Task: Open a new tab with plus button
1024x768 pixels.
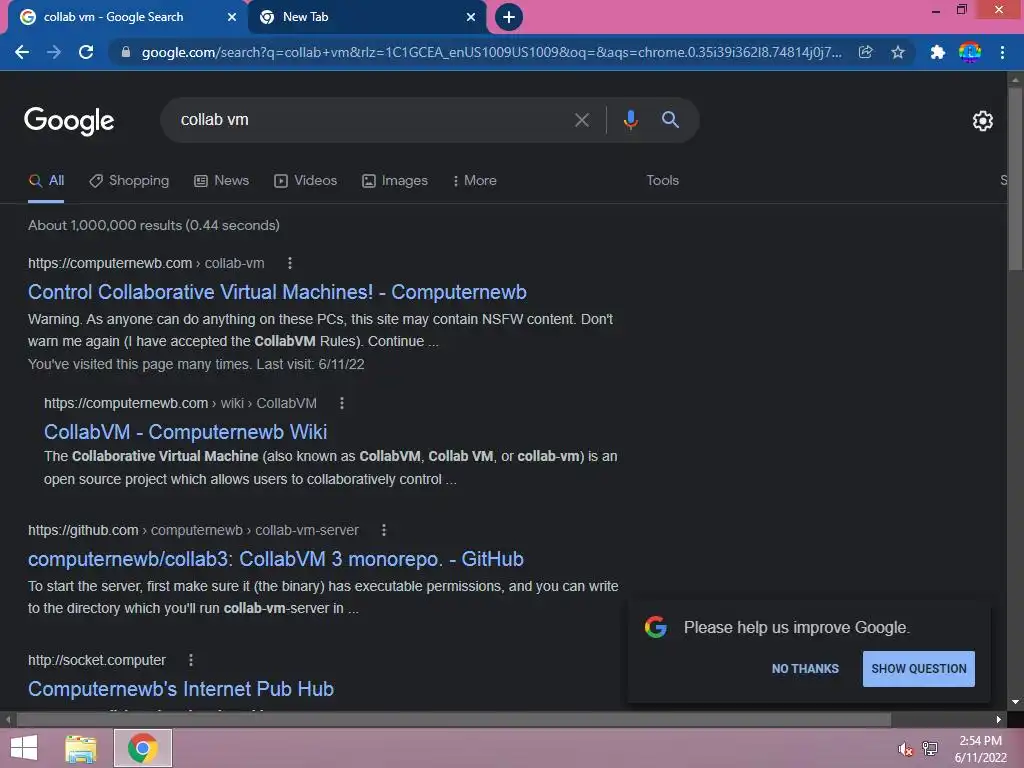Action: (509, 17)
